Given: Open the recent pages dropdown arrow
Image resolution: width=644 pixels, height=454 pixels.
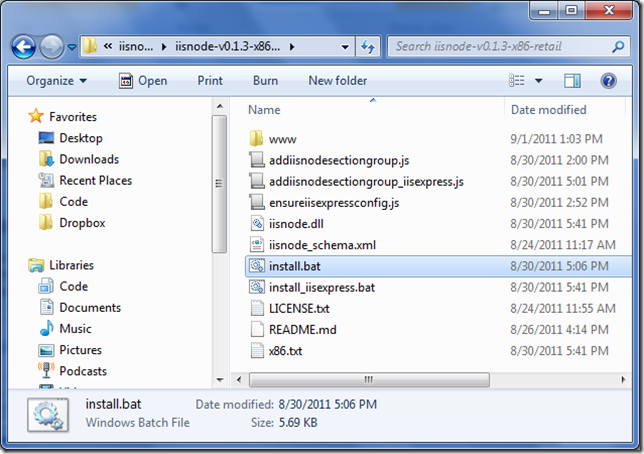Looking at the screenshot, I should pos(71,47).
